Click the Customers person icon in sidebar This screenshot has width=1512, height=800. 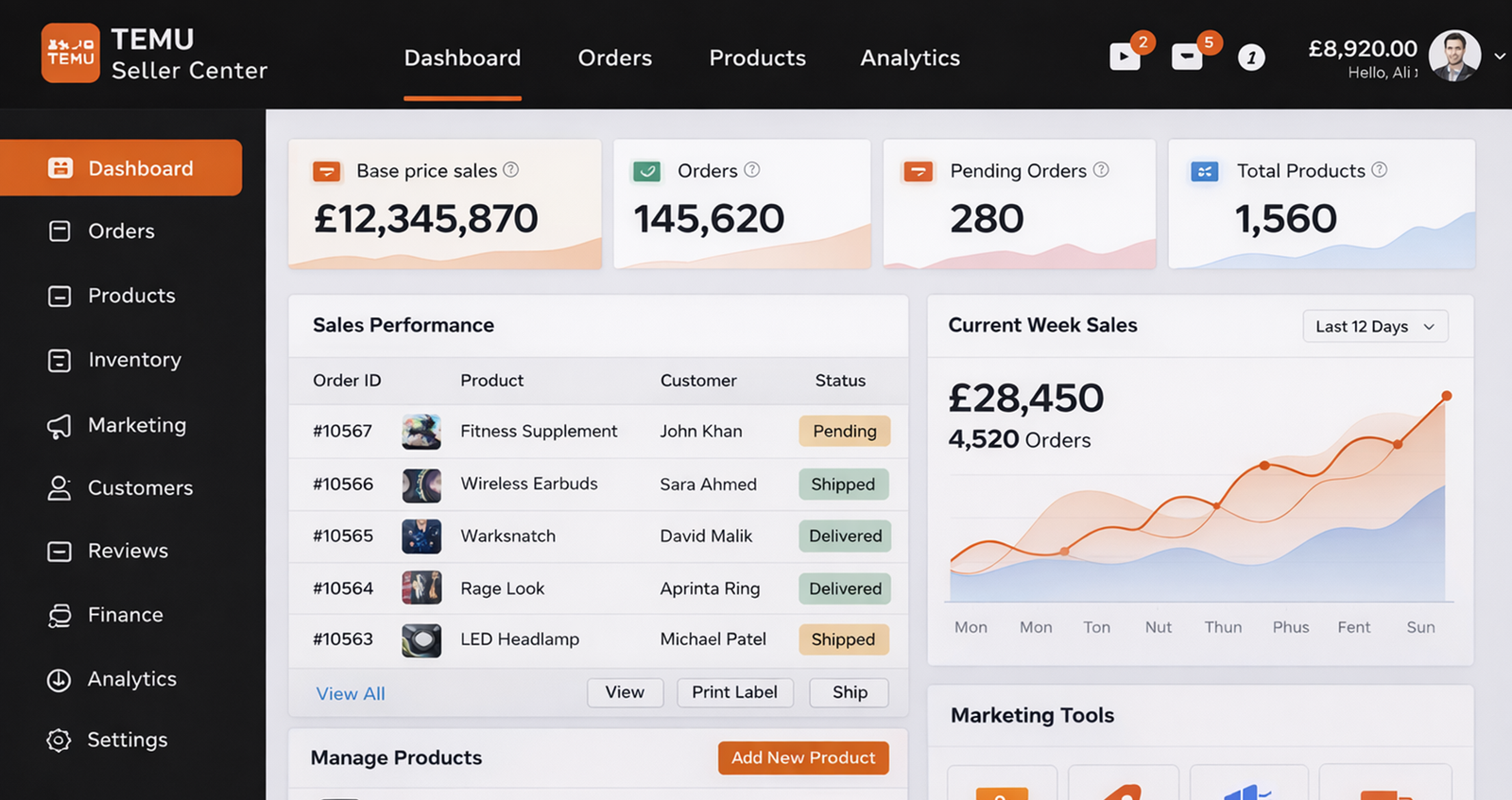(x=60, y=488)
